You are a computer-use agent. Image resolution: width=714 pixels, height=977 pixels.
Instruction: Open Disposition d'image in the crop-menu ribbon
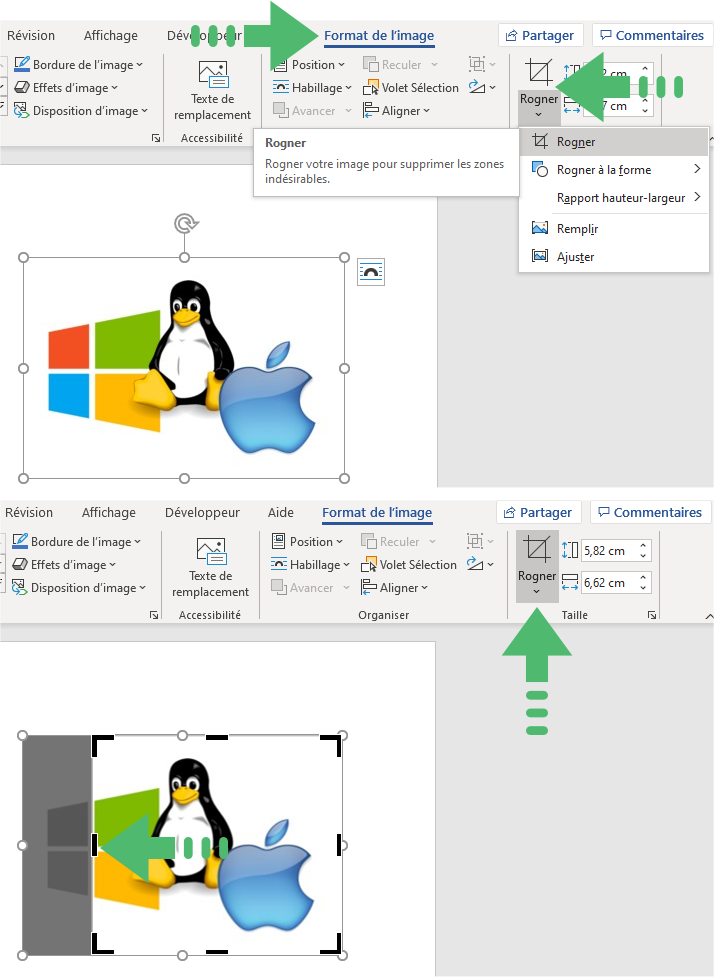point(81,111)
